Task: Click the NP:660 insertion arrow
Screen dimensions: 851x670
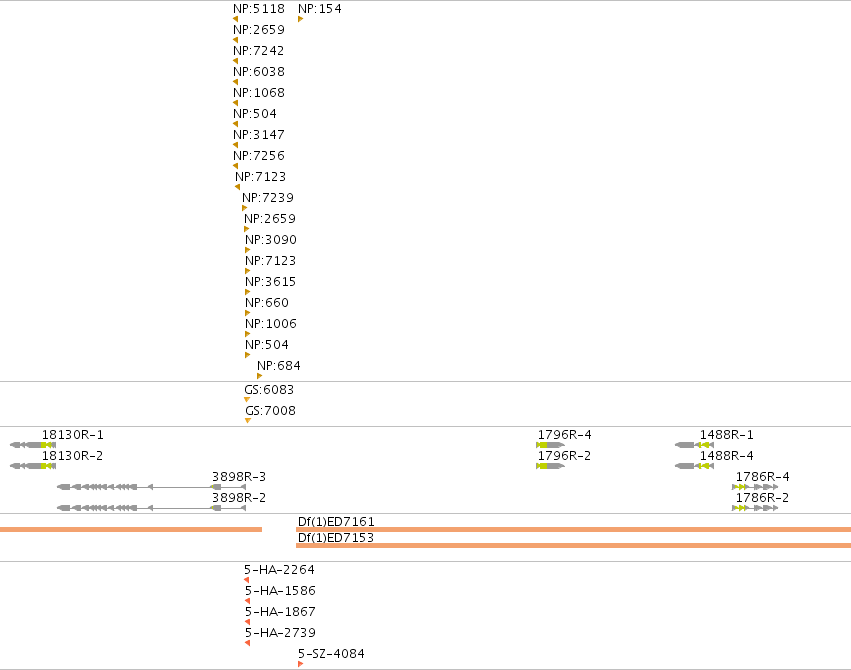Action: (x=247, y=313)
